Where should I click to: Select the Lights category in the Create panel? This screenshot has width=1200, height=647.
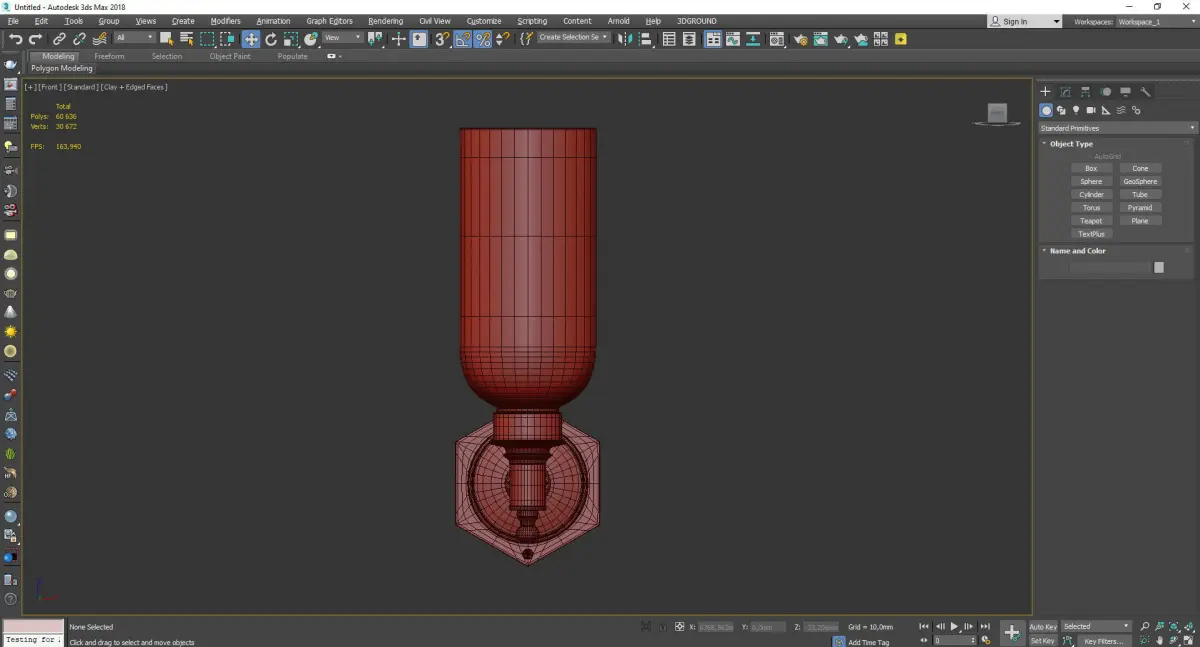coord(1076,110)
